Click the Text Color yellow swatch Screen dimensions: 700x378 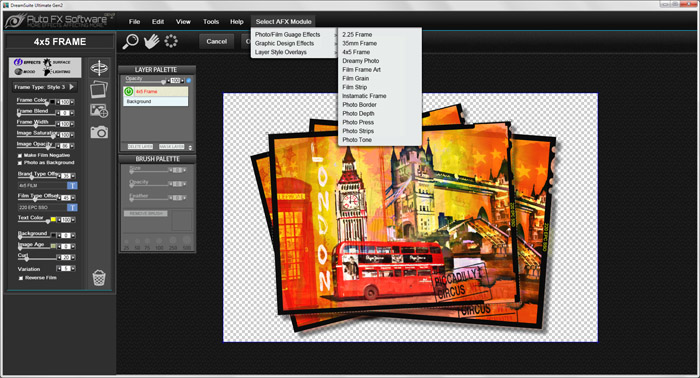point(53,220)
